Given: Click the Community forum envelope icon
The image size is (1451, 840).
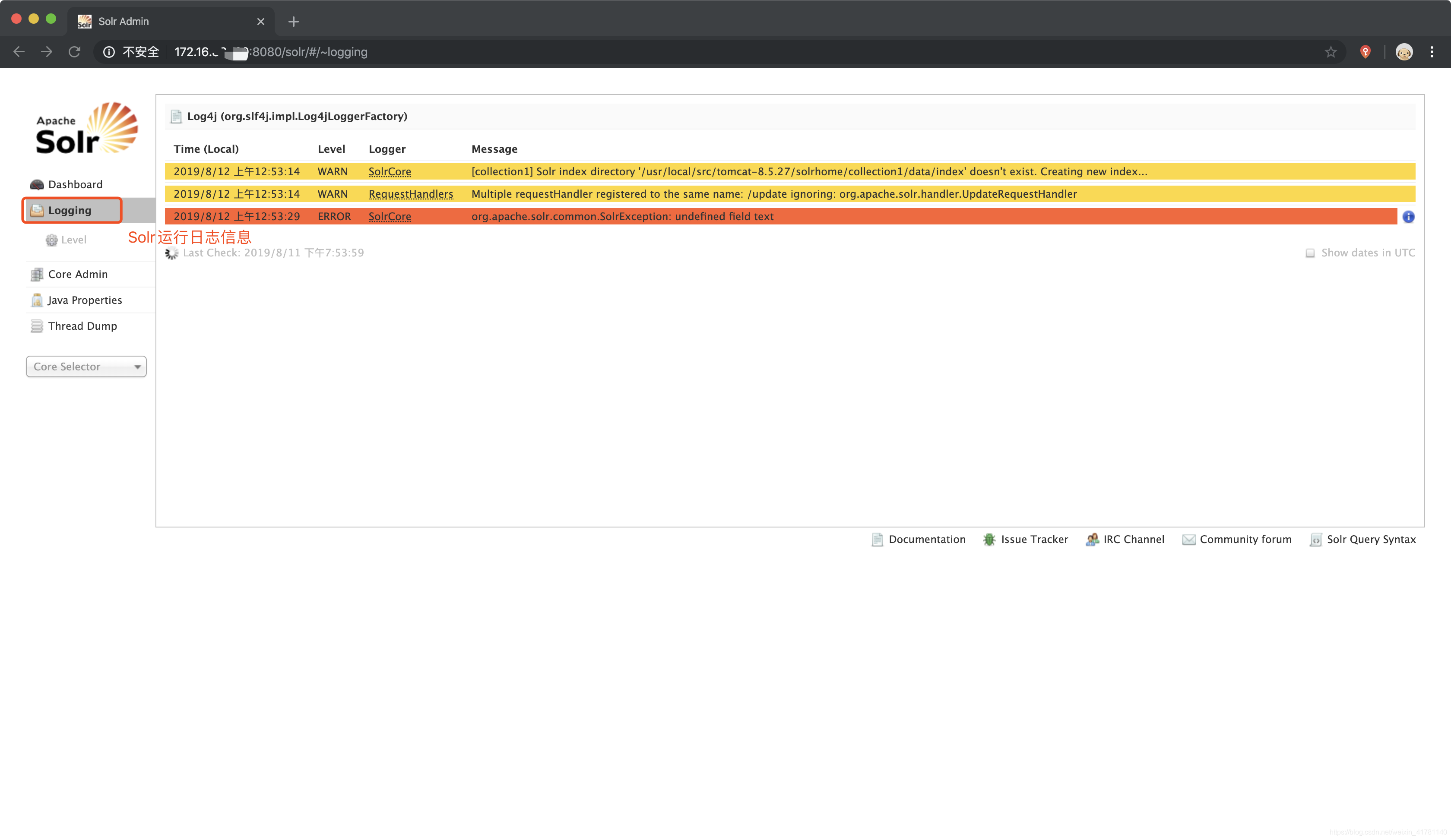Looking at the screenshot, I should point(1189,540).
